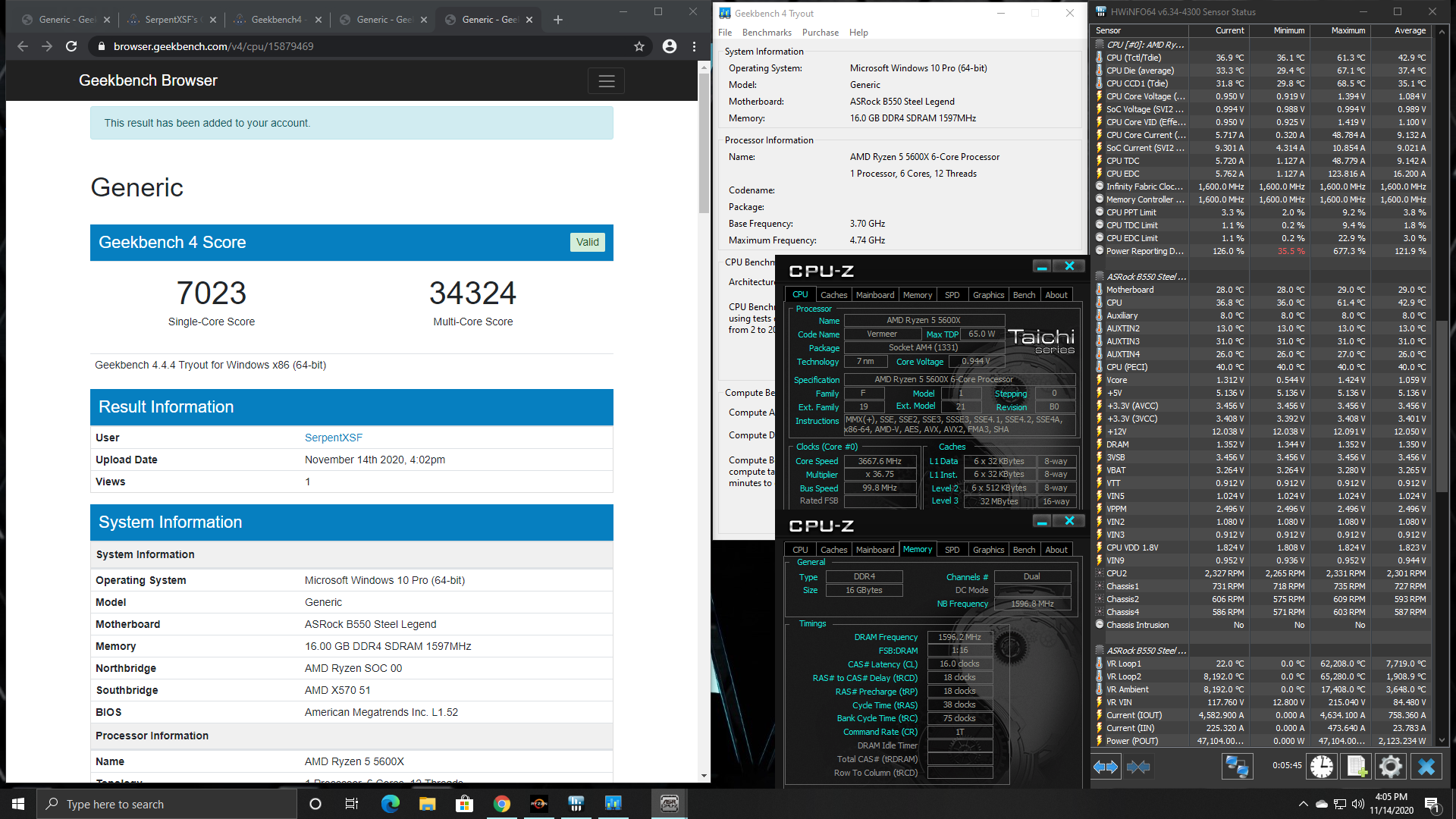The height and width of the screenshot is (819, 1456).
Task: Open Task View on taskbar
Action: pyautogui.click(x=351, y=804)
